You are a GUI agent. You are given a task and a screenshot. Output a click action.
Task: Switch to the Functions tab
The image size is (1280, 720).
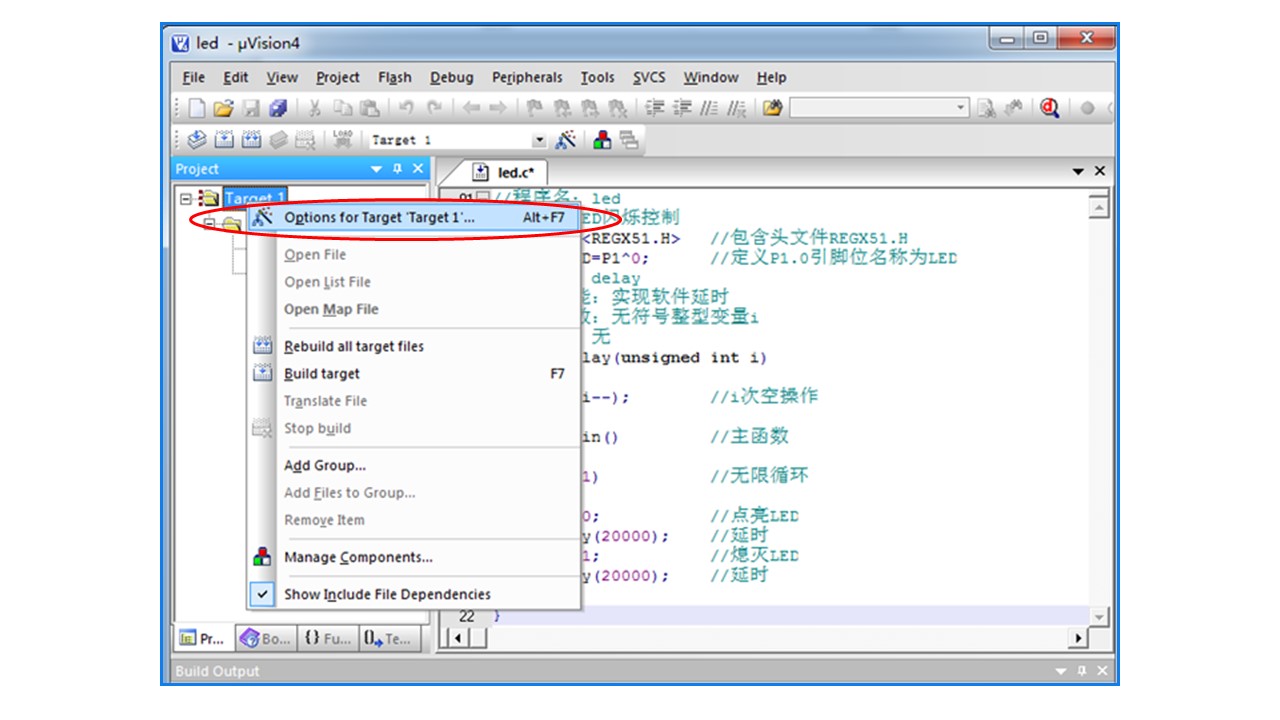[x=326, y=638]
